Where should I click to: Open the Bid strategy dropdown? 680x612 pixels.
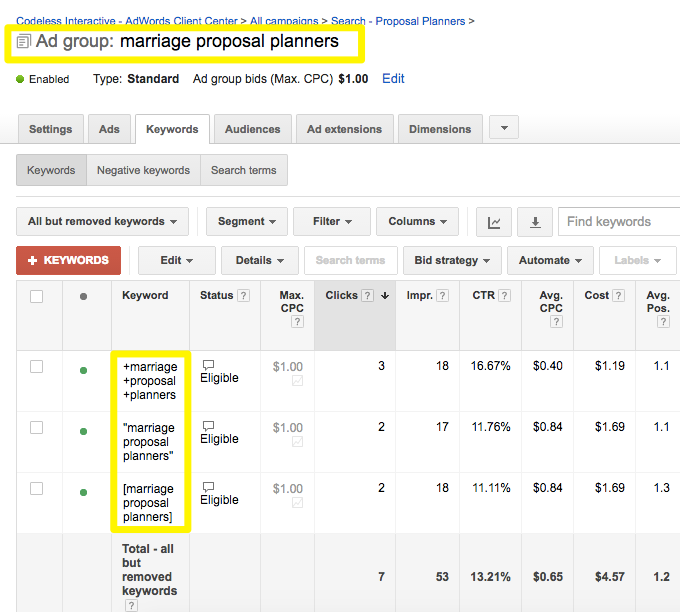point(452,260)
